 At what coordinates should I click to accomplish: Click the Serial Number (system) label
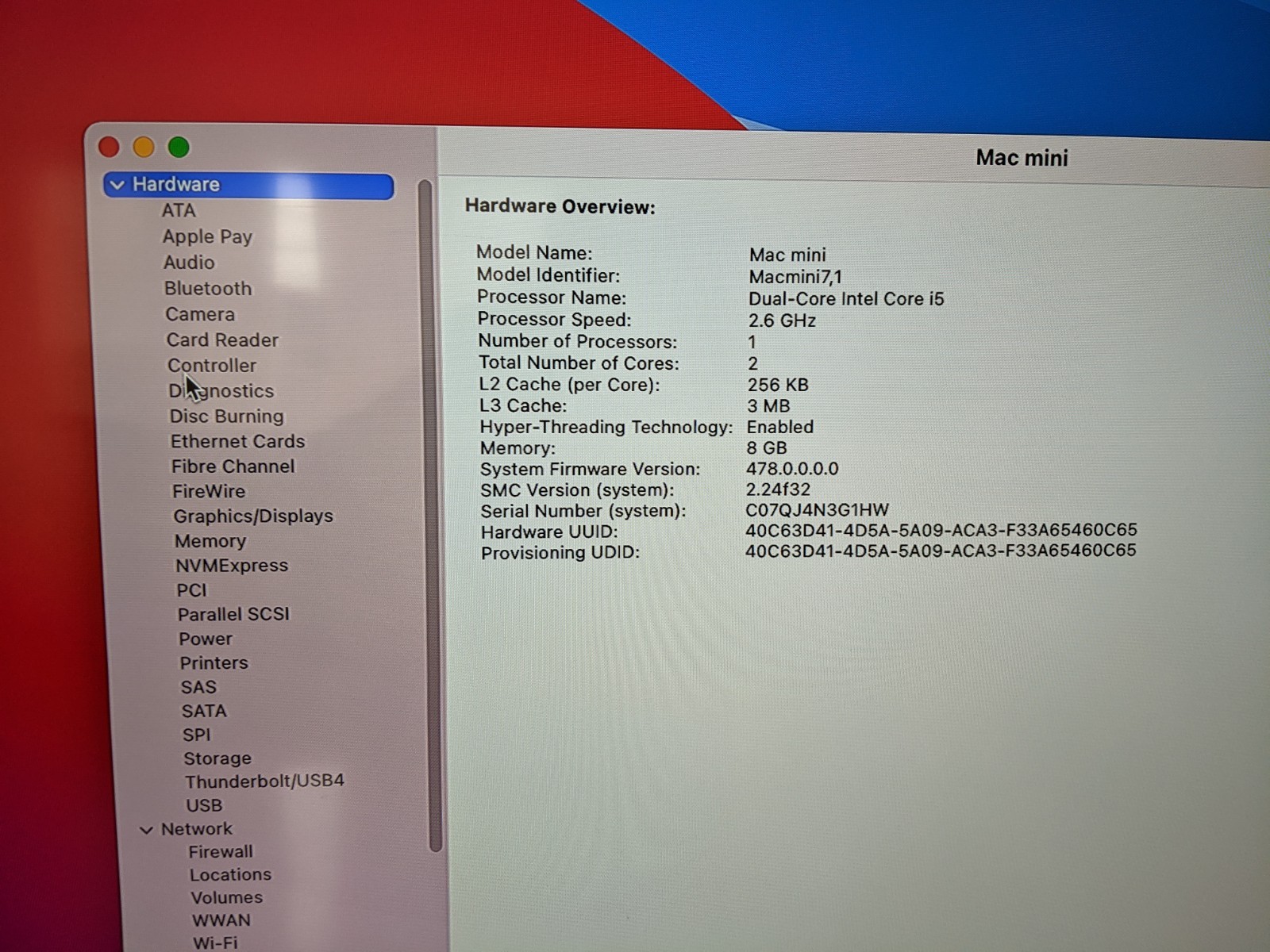[x=583, y=511]
